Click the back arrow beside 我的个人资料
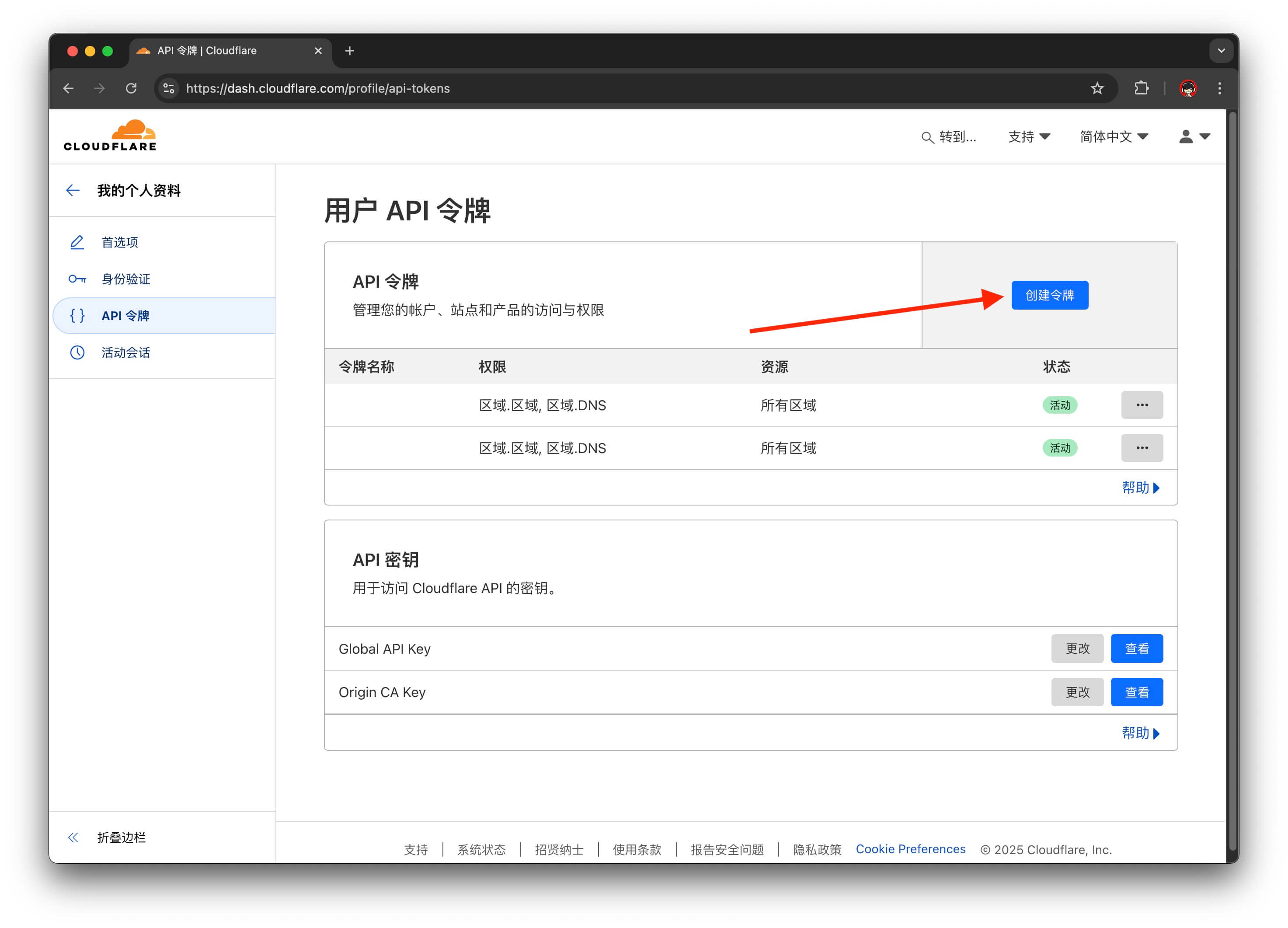Image resolution: width=1288 pixels, height=928 pixels. (73, 190)
